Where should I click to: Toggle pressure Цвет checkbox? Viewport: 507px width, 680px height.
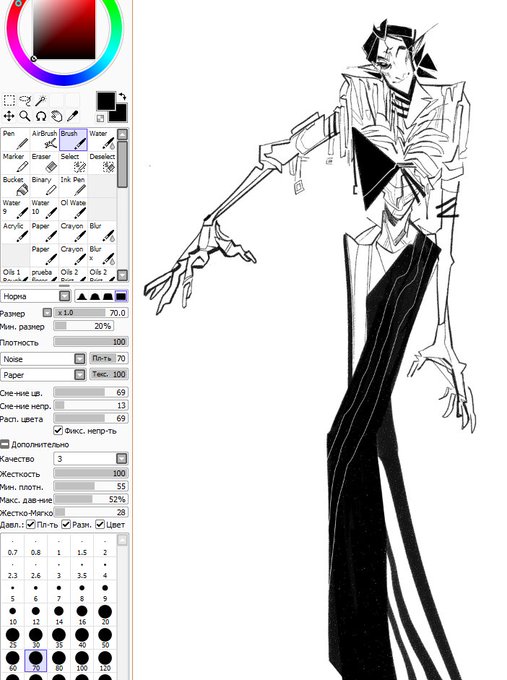point(100,524)
